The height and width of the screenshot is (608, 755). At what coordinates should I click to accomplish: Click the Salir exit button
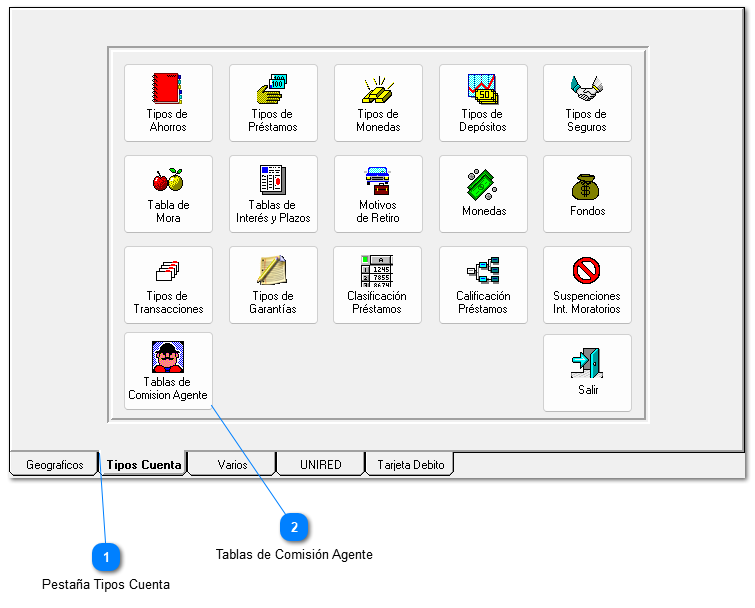587,372
